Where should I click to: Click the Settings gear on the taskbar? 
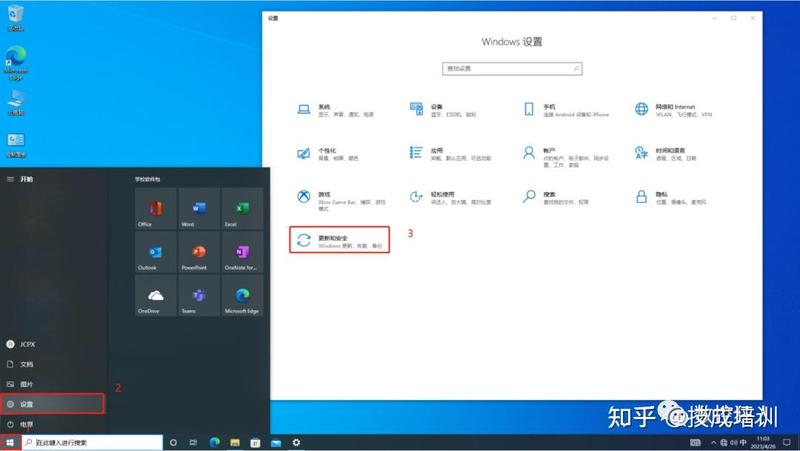coord(296,442)
